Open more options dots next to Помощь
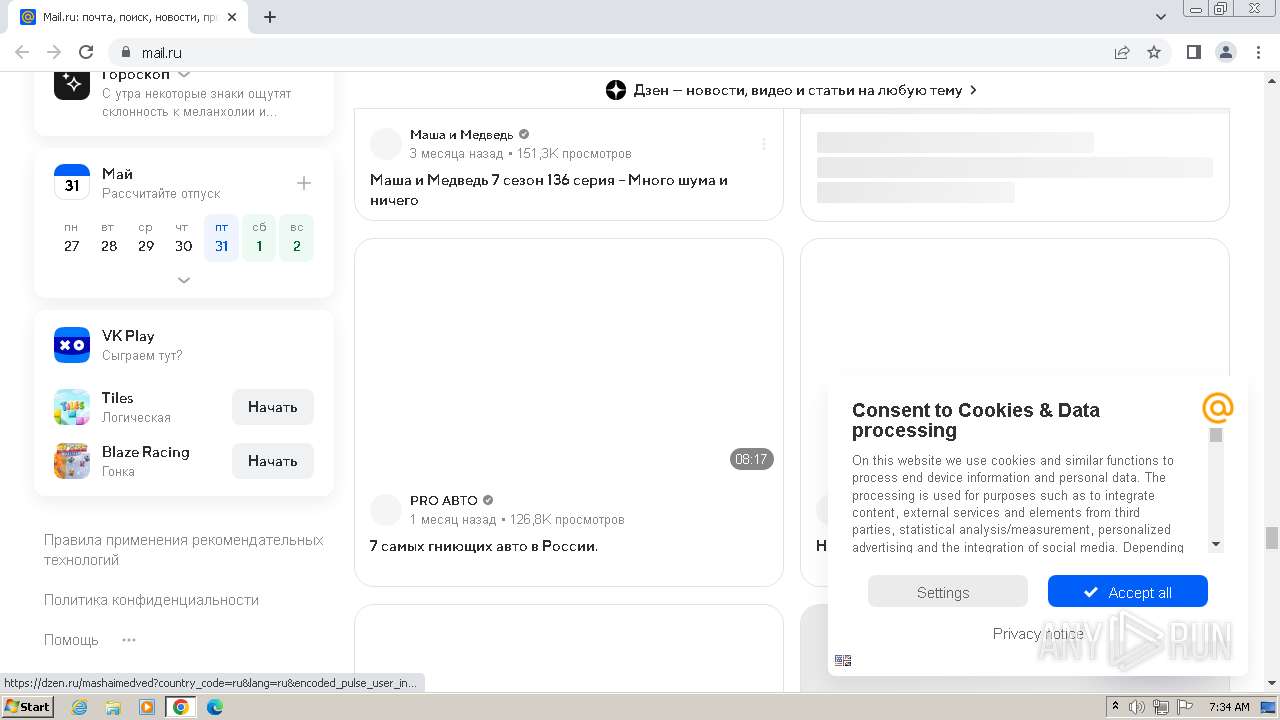 (x=129, y=640)
